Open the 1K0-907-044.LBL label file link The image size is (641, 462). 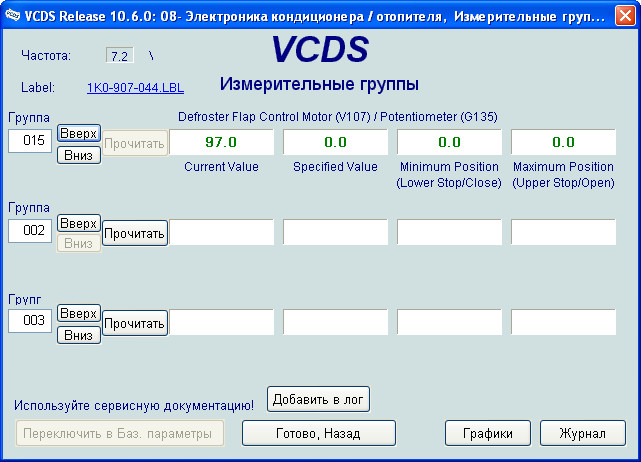135,88
